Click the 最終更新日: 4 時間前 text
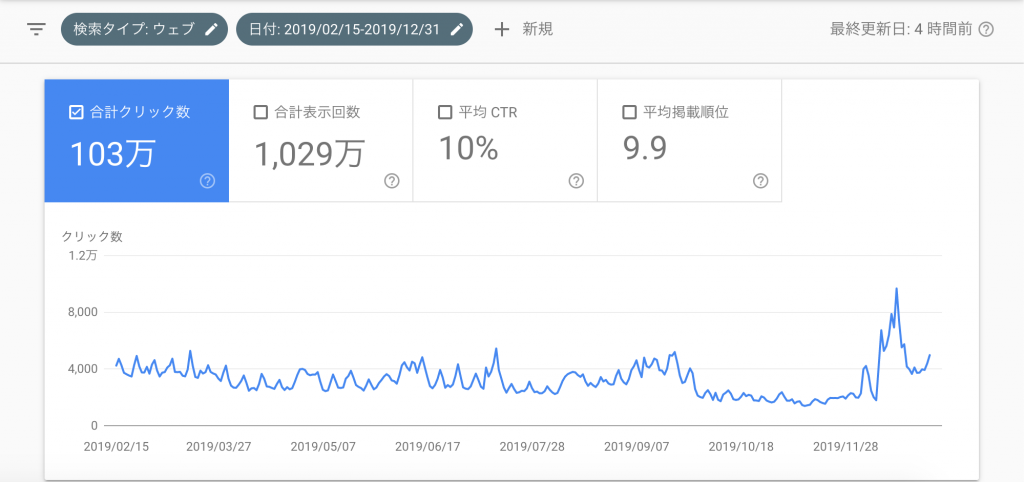This screenshot has height=482, width=1024. [901, 29]
